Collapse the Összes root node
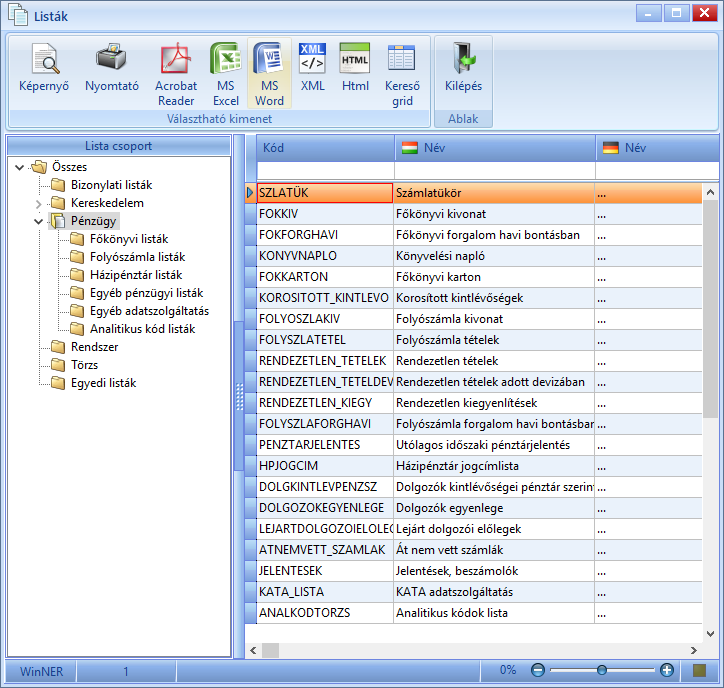The width and height of the screenshot is (724, 688). [x=19, y=167]
